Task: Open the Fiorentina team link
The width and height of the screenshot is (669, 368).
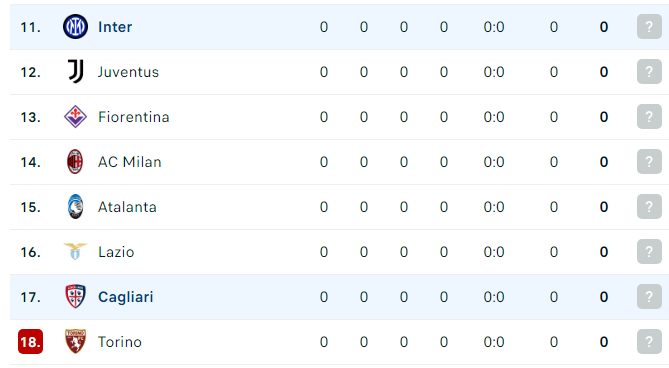Action: 134,117
